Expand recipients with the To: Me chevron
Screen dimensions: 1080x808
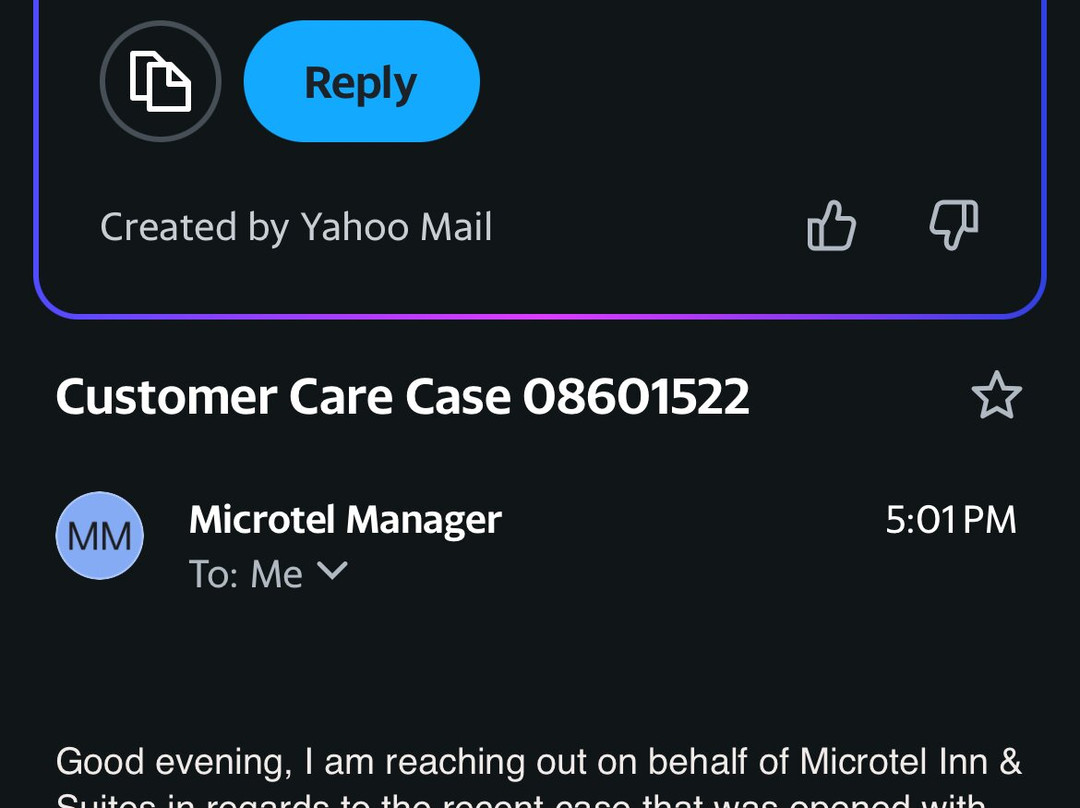(x=332, y=571)
